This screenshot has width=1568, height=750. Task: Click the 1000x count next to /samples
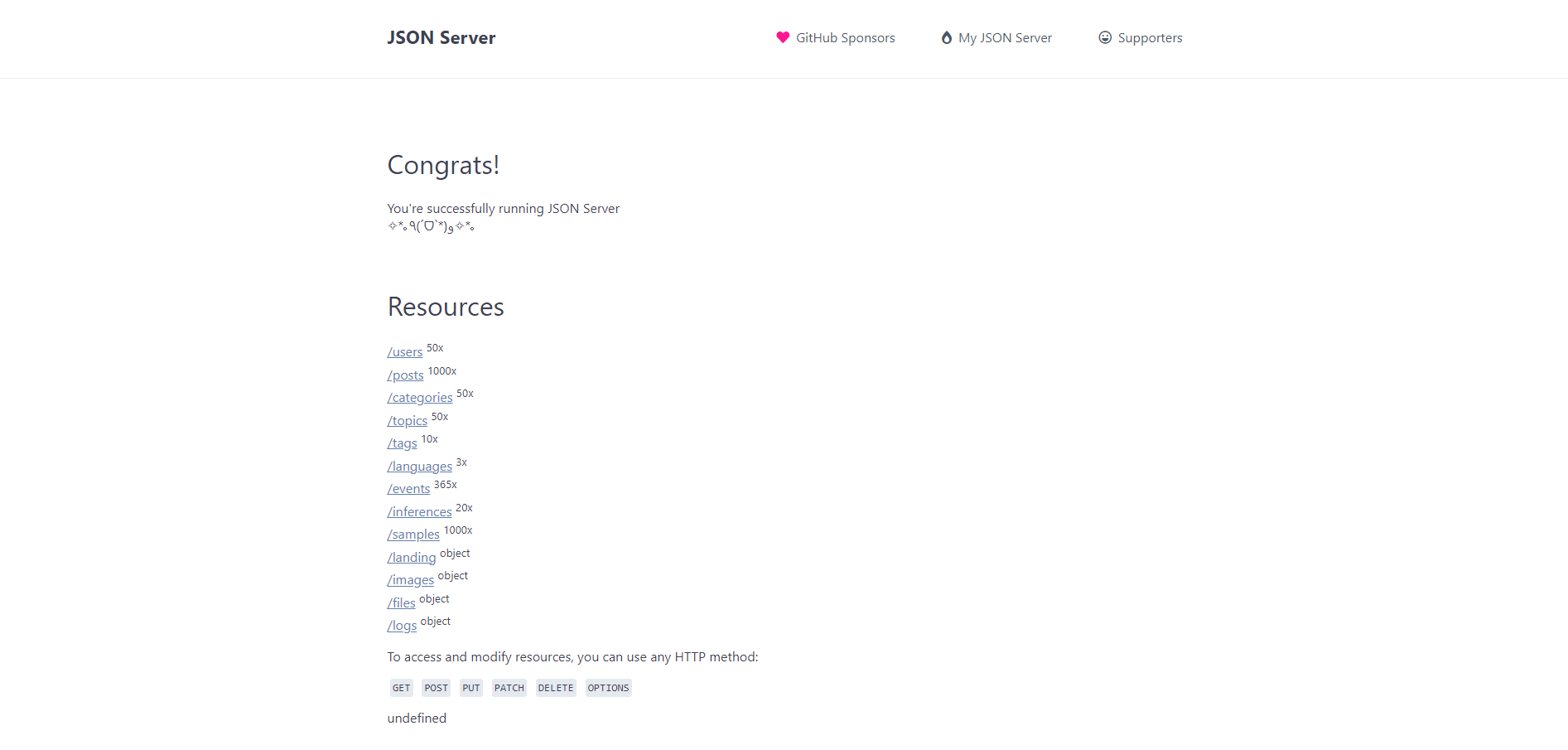458,530
